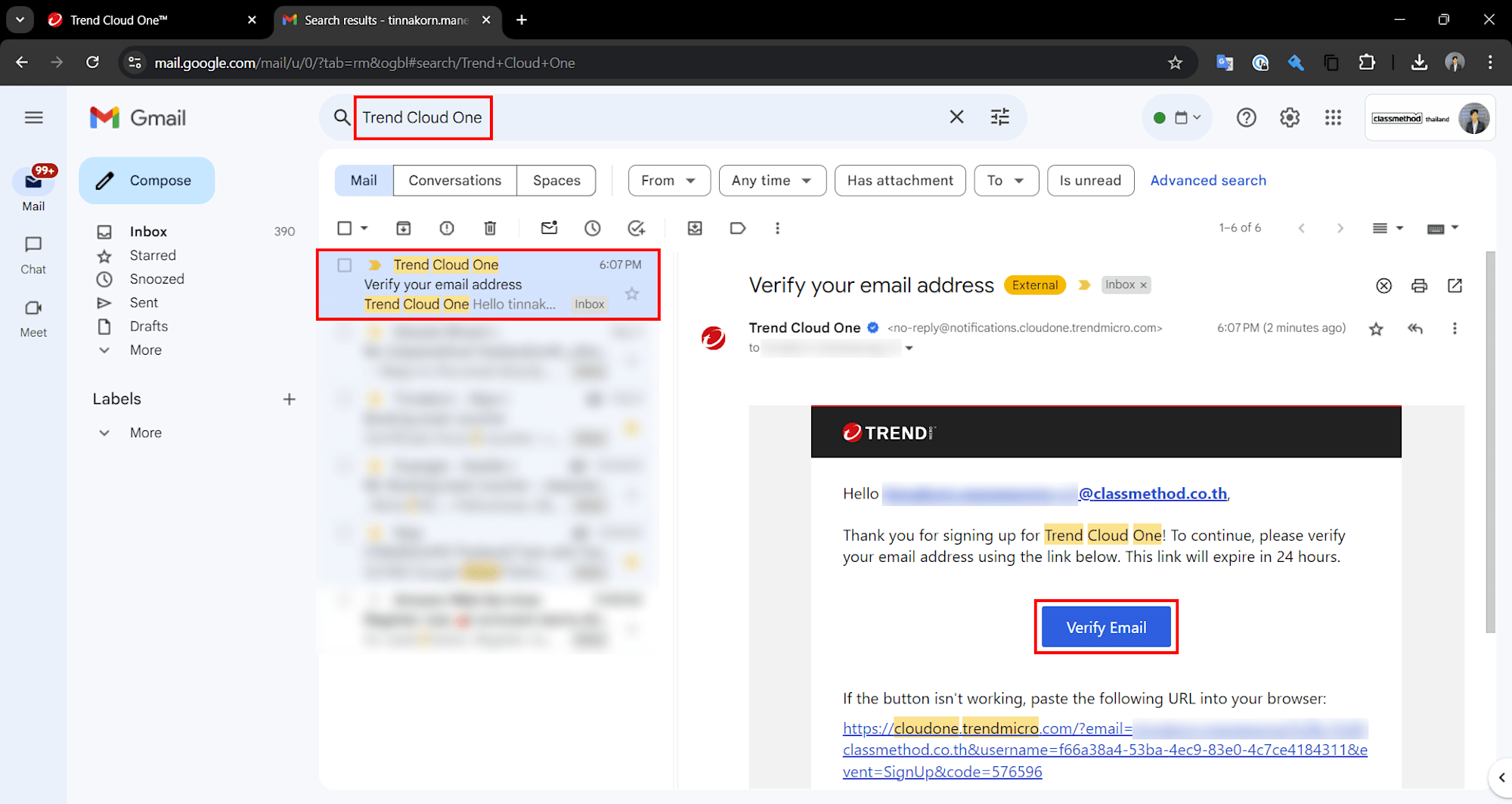The height and width of the screenshot is (804, 1512).
Task: Open the status indicator dropdown
Action: (x=1177, y=117)
